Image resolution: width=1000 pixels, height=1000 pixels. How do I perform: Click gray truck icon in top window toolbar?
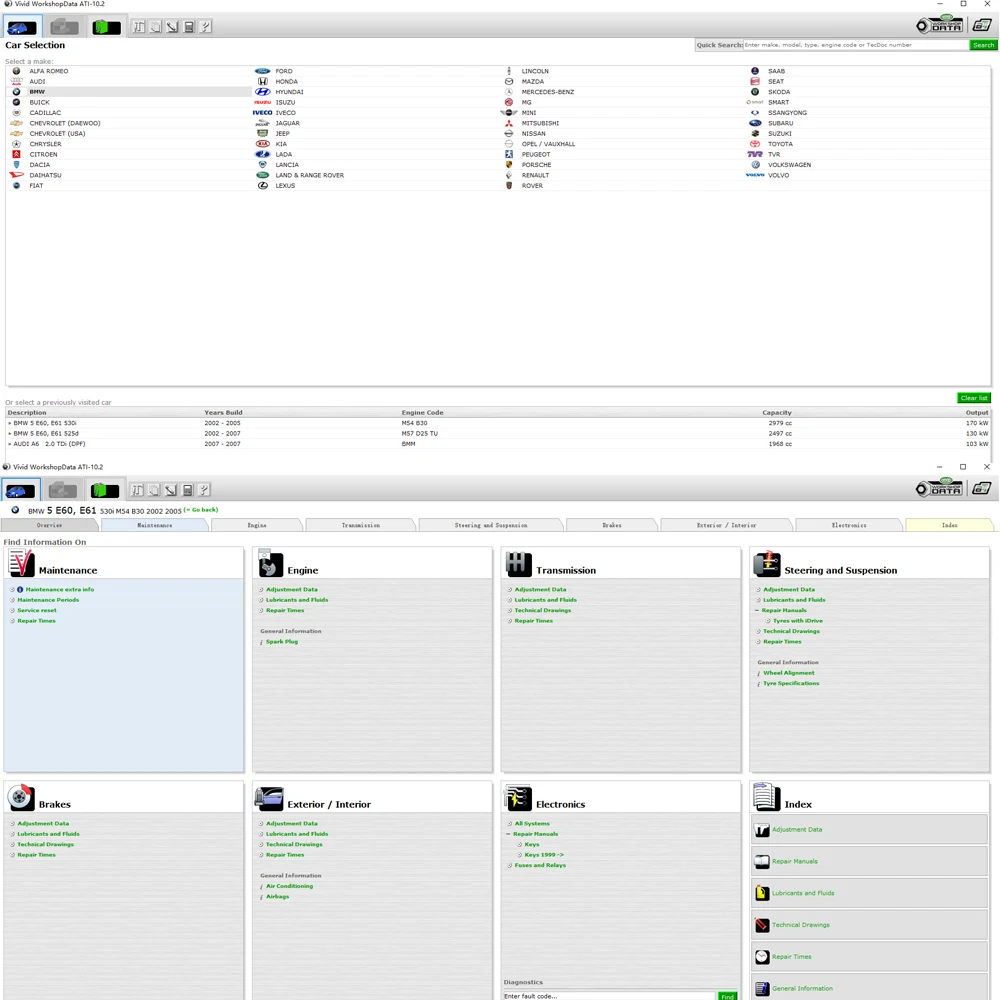tap(64, 27)
